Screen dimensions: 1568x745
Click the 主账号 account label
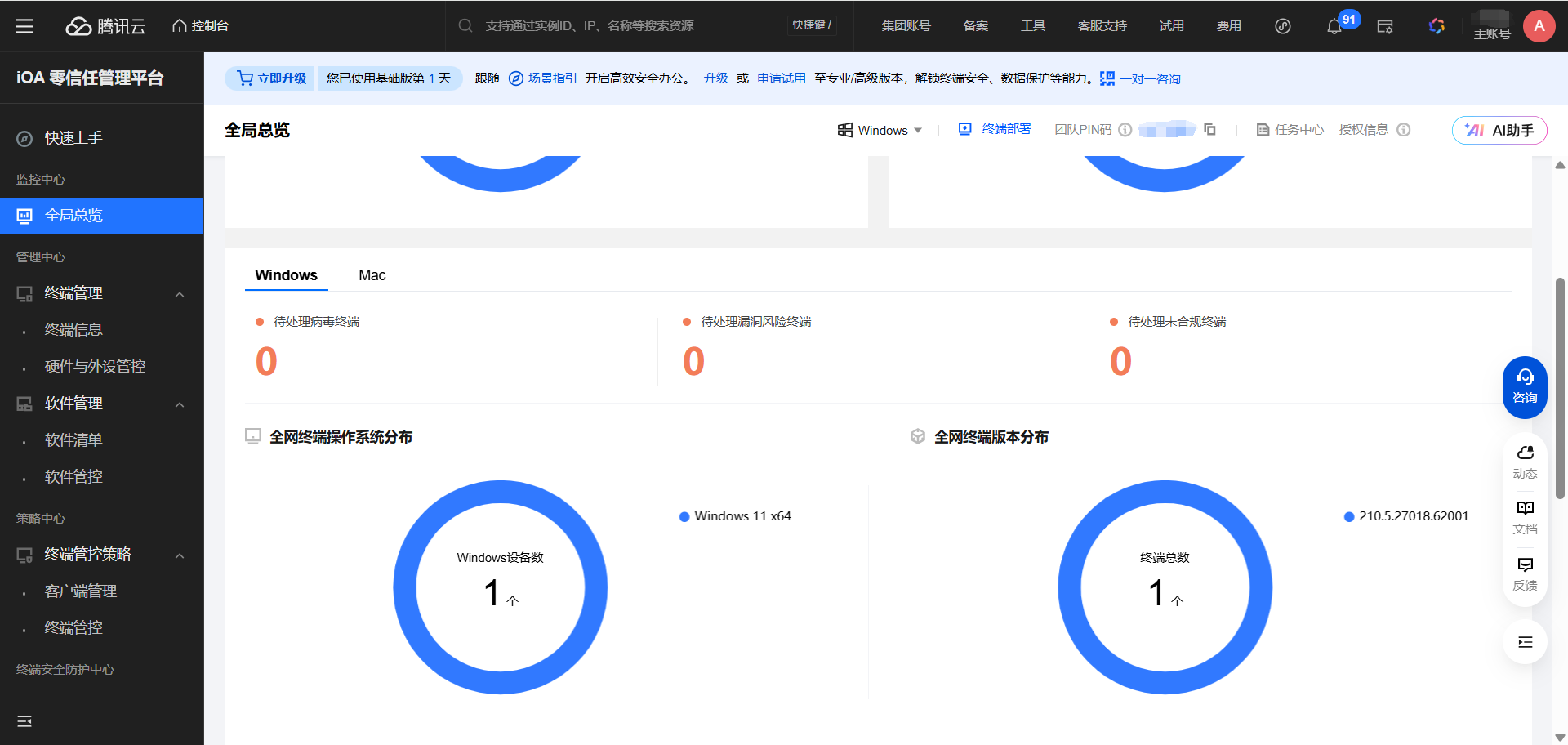[x=1492, y=34]
